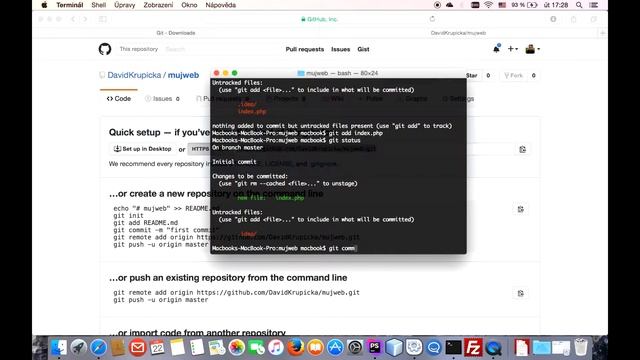640x360 pixels.
Task: Open Issues in the GitHub header
Action: pos(340,49)
